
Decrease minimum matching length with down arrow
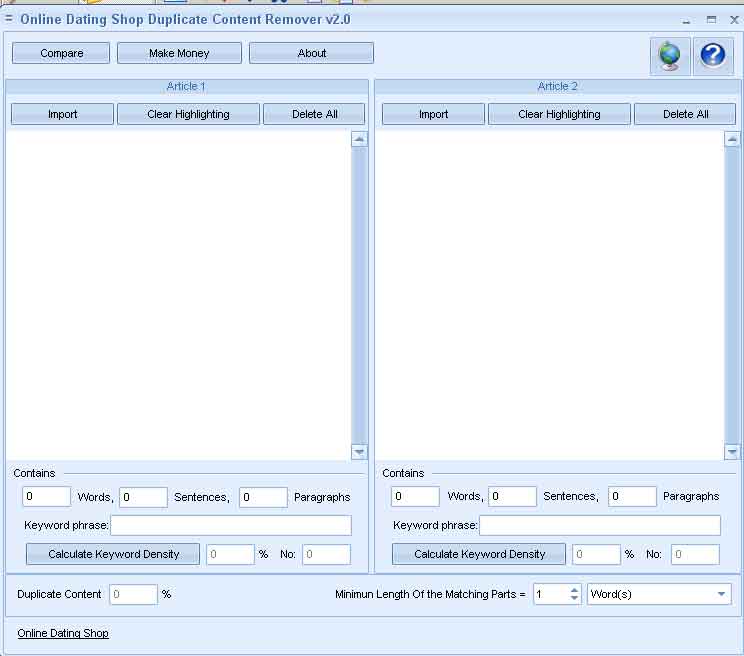(x=574, y=598)
